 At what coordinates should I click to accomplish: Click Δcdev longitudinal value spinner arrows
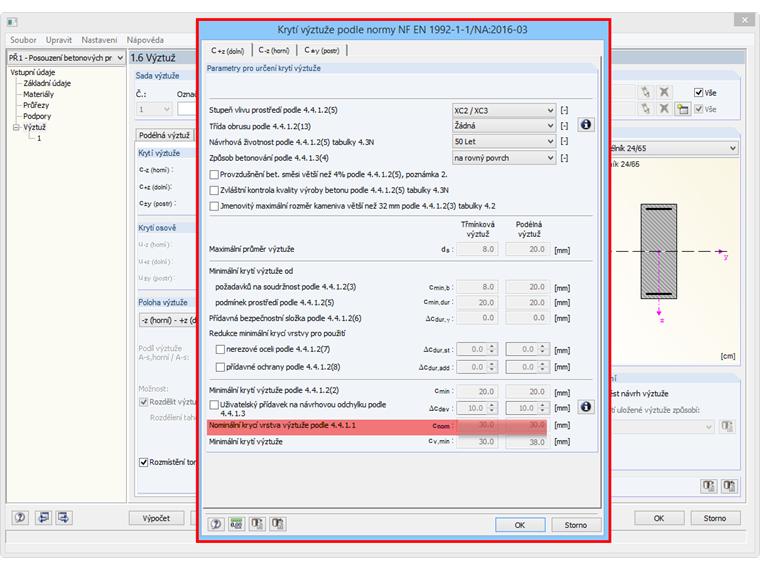click(543, 408)
